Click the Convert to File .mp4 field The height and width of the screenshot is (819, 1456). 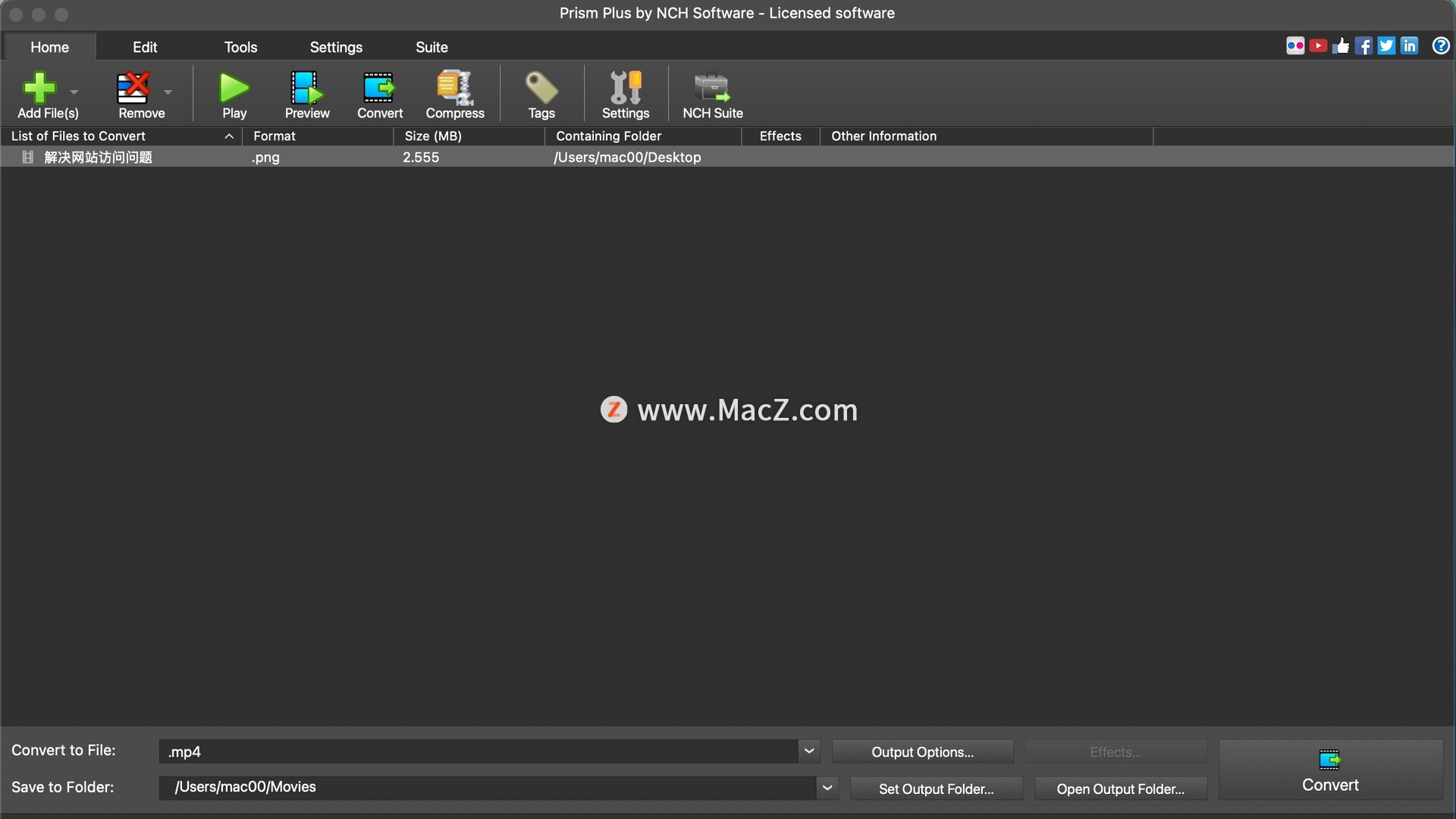point(479,752)
